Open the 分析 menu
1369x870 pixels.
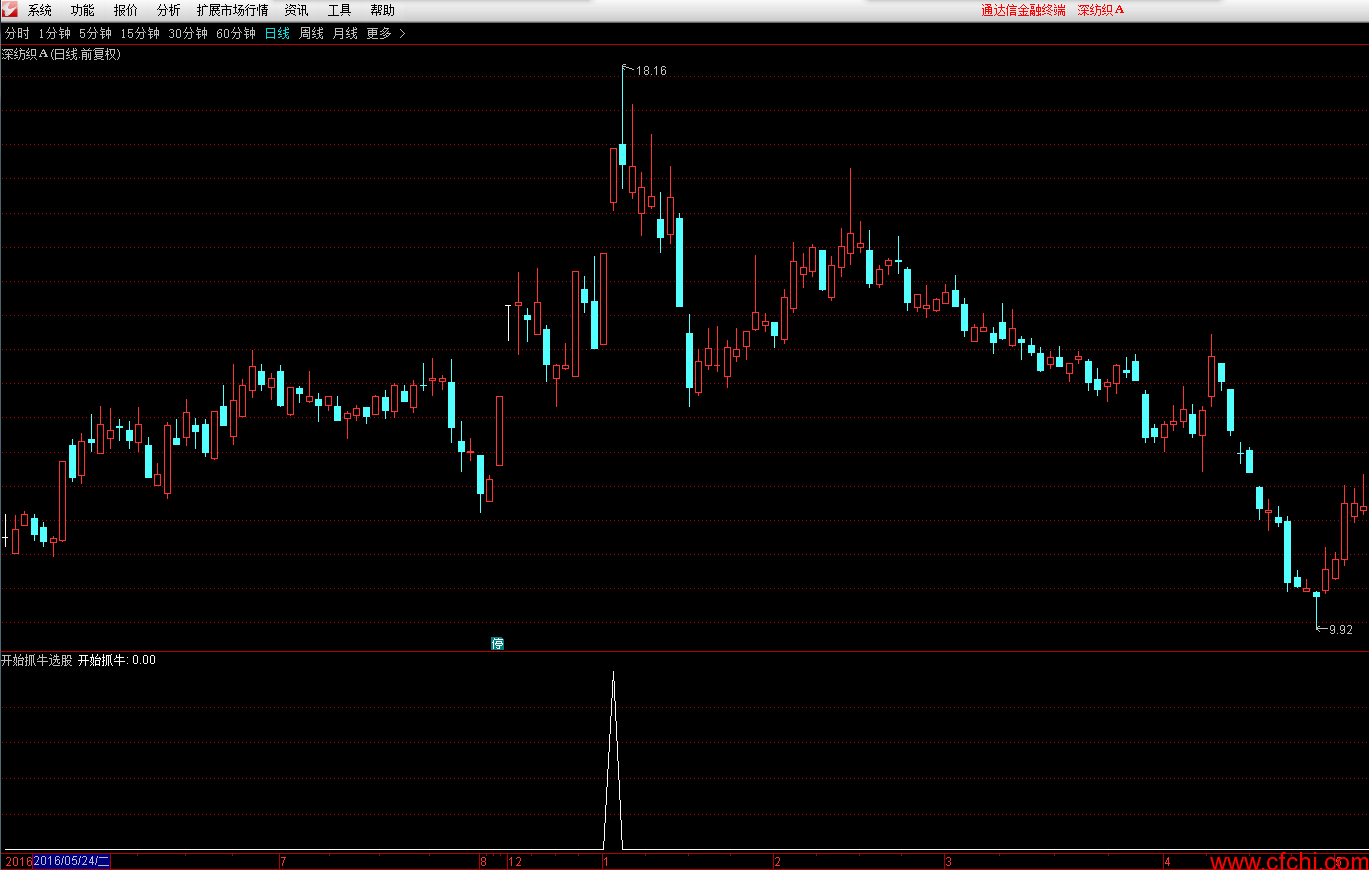(169, 11)
